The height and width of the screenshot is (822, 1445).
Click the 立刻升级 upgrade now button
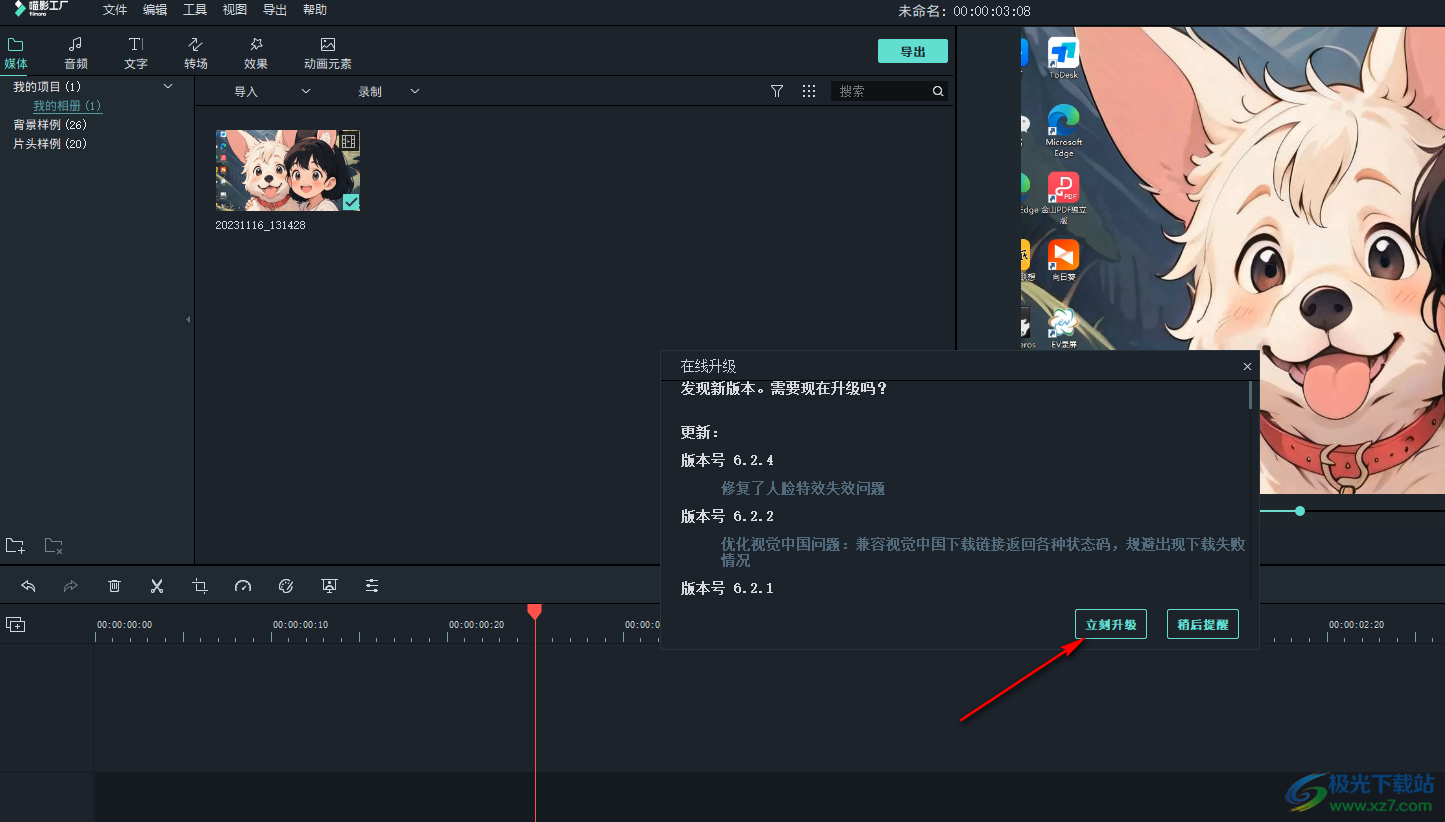[x=1111, y=624]
